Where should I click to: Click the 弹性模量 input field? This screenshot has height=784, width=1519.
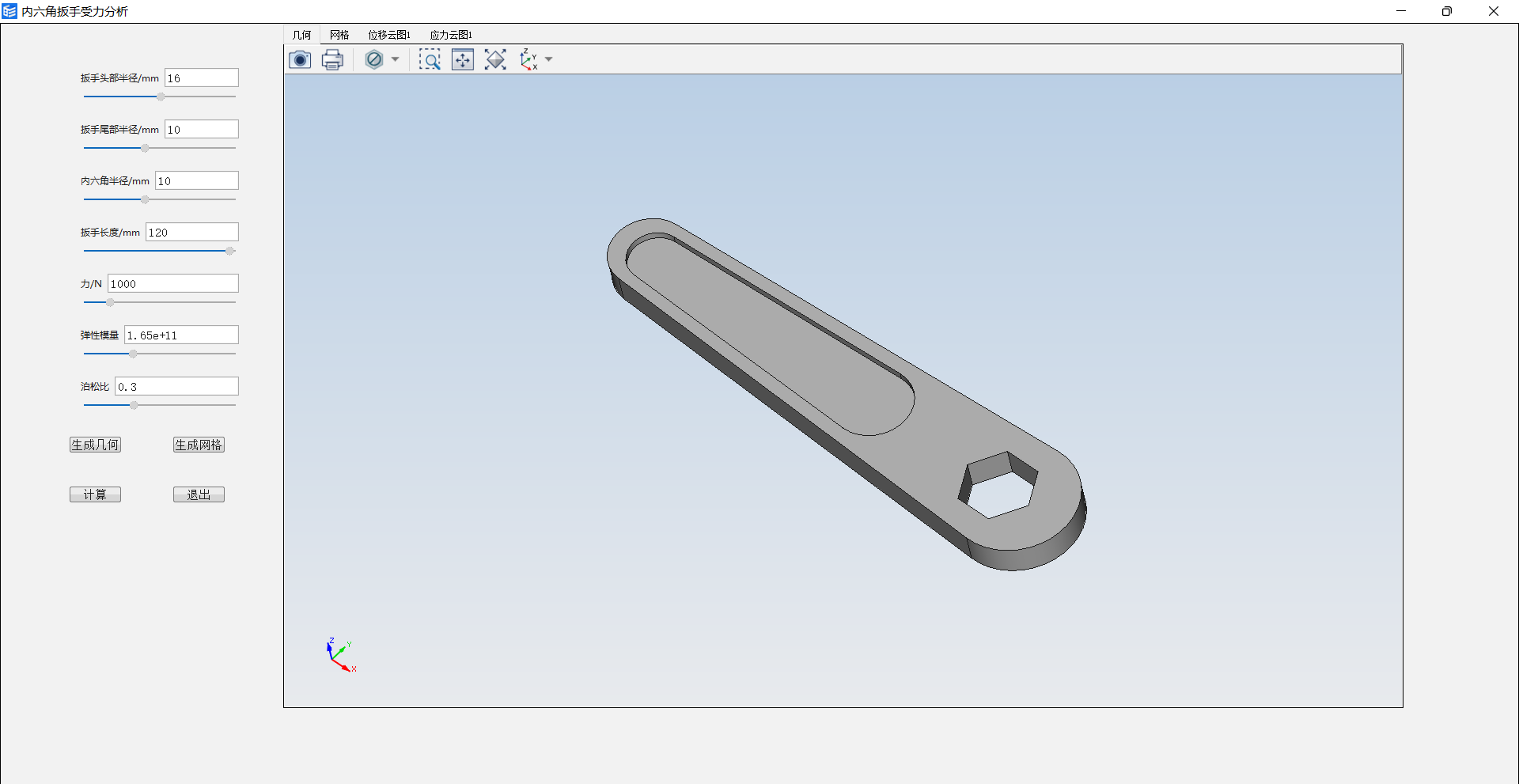point(182,335)
